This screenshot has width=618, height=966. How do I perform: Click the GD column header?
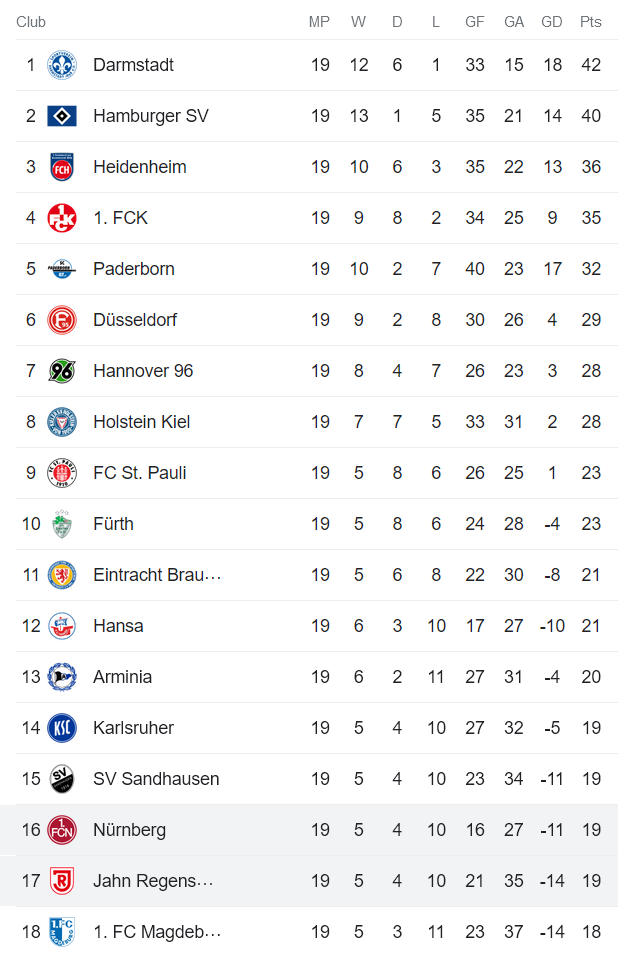(x=551, y=22)
